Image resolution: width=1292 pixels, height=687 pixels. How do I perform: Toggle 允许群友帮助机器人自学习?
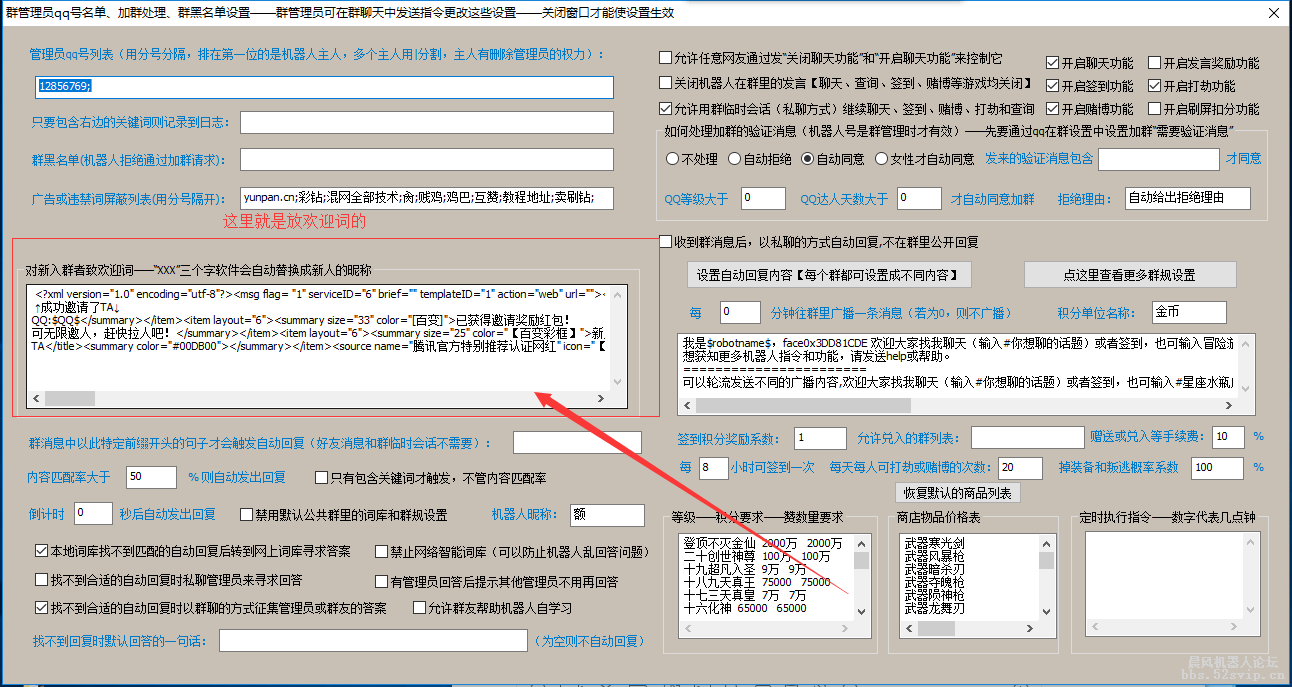pos(420,607)
